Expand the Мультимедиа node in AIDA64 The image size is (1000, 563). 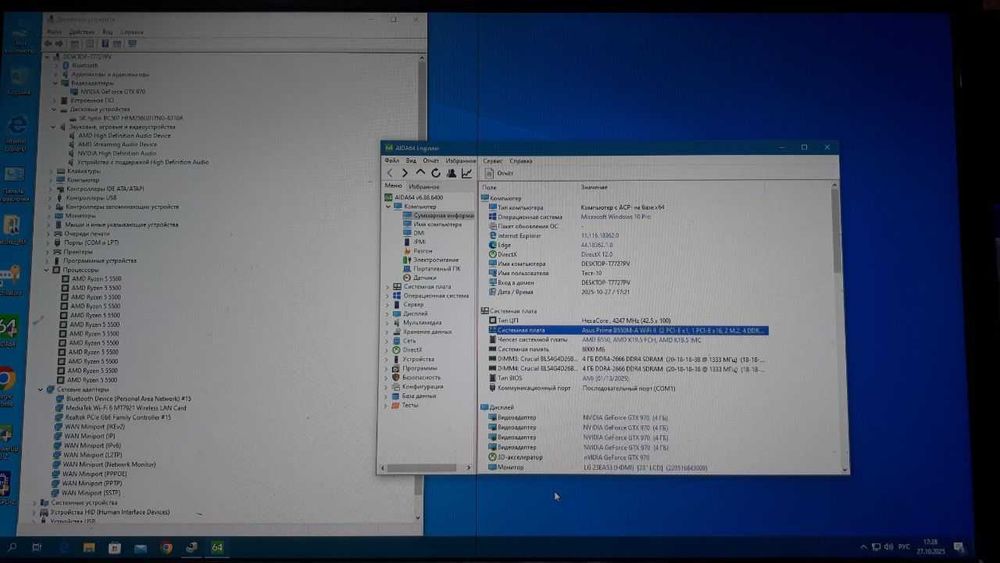387,323
